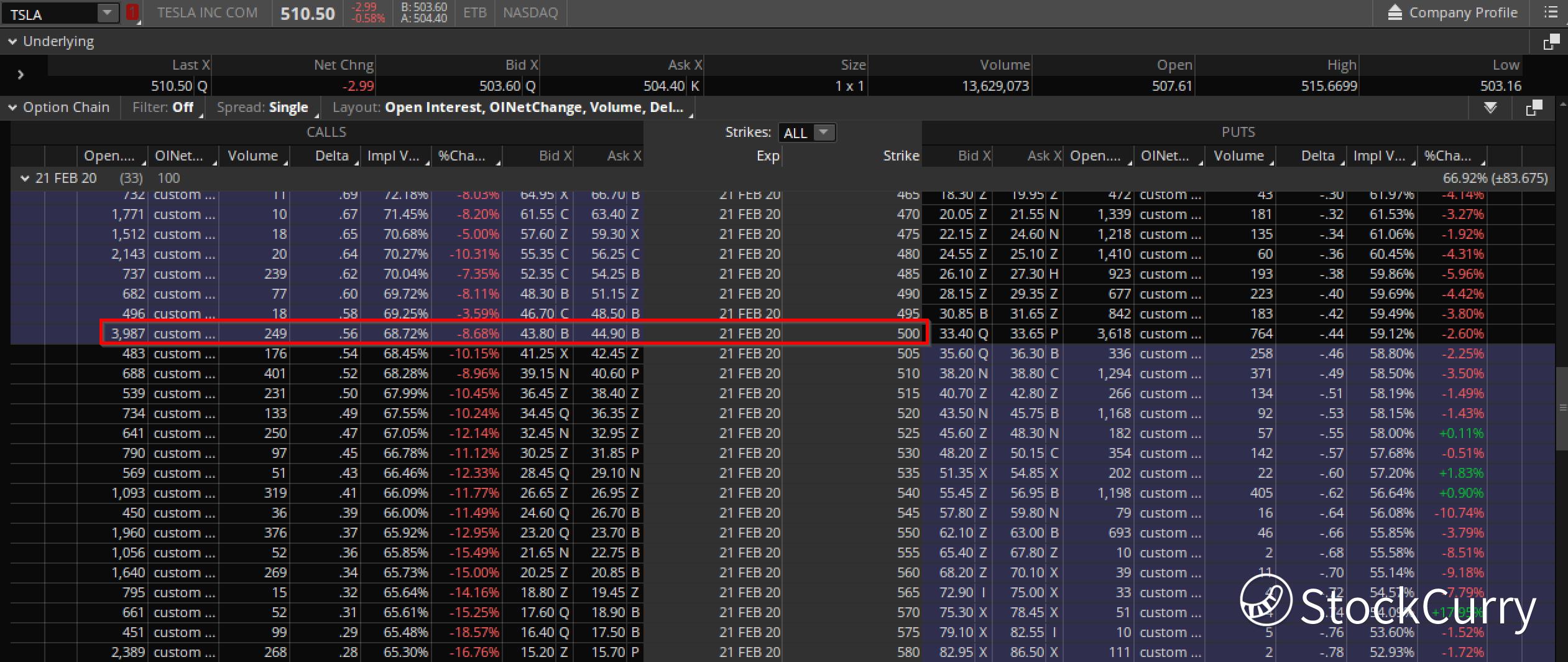This screenshot has height=662, width=1568.
Task: Click the calls Ask X column header
Action: tap(608, 156)
